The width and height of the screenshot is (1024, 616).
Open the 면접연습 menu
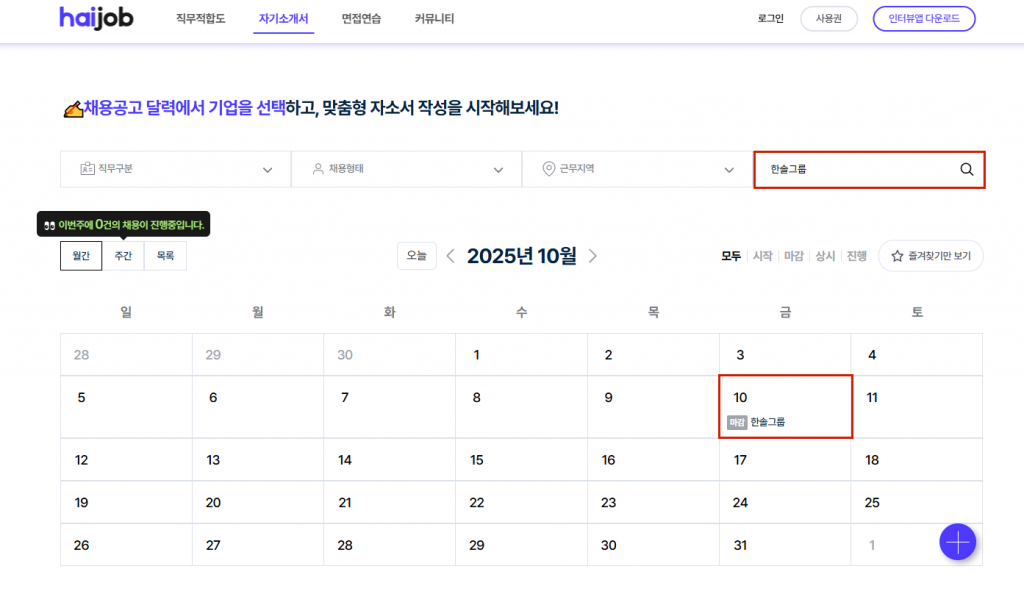tap(361, 19)
